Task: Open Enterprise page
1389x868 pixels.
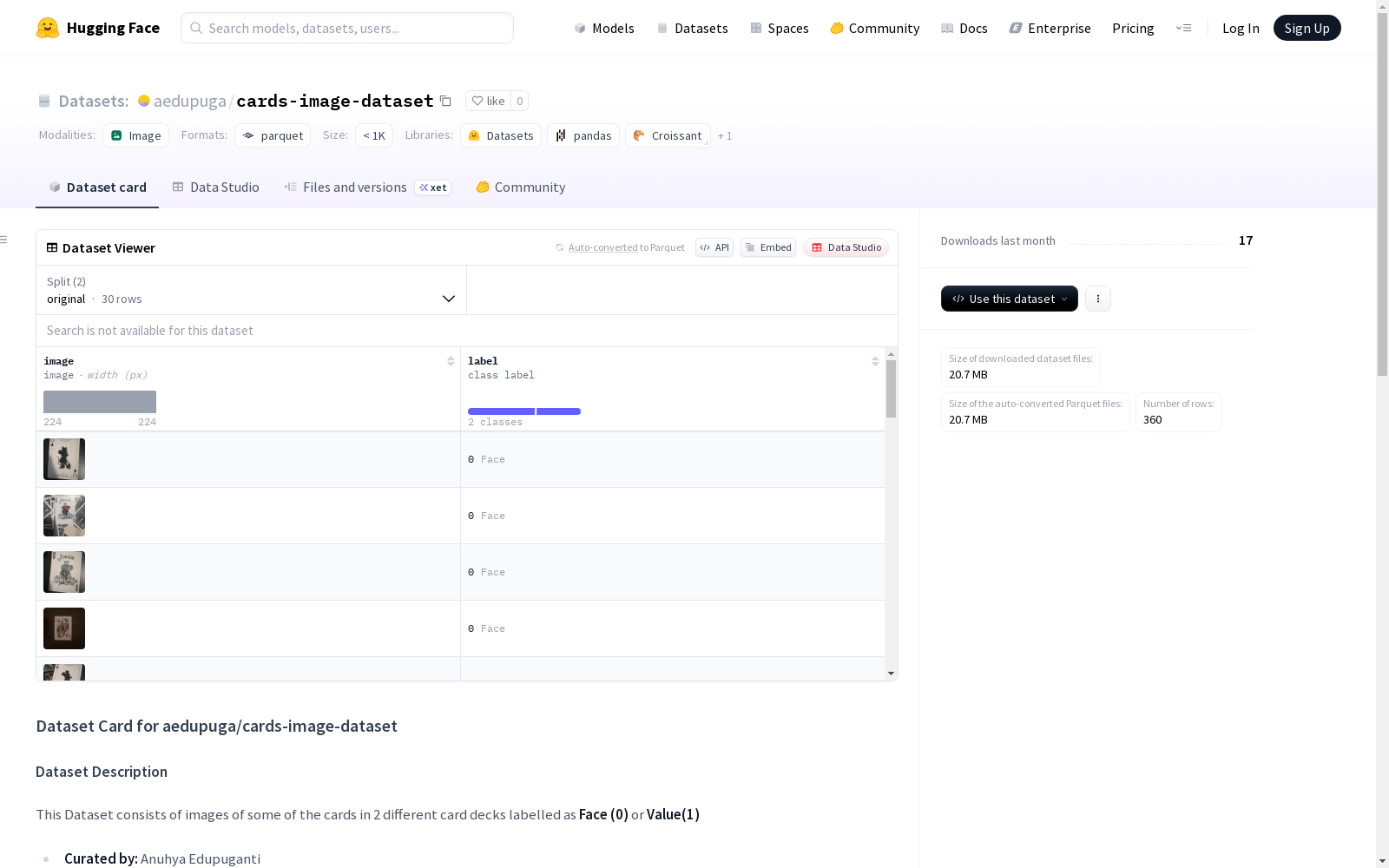Action: click(x=1050, y=28)
